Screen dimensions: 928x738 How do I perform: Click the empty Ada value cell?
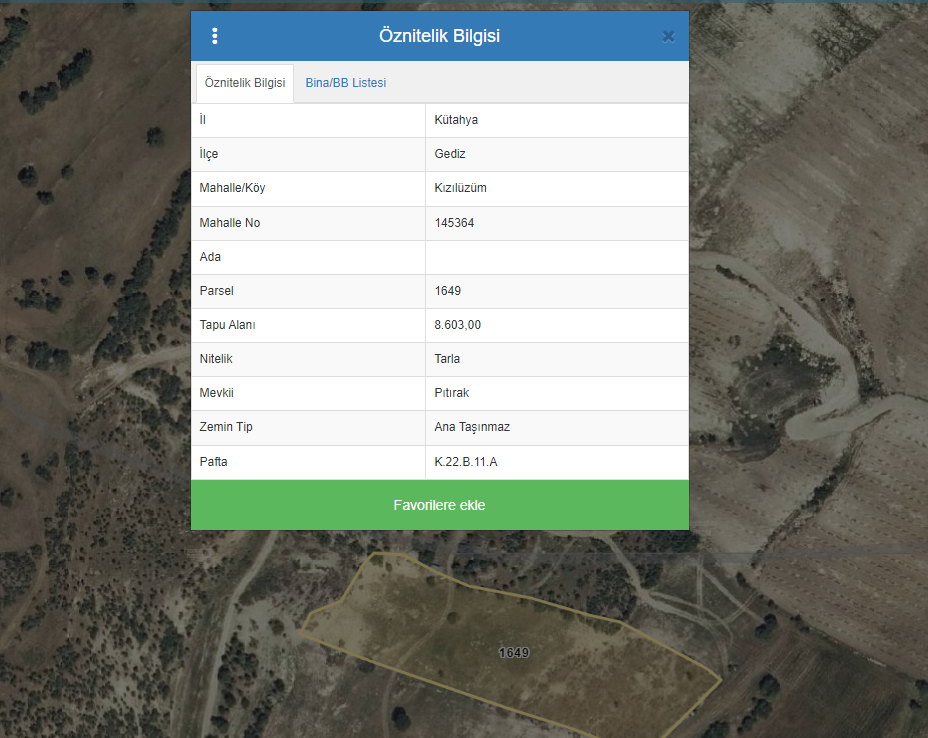[x=556, y=257]
